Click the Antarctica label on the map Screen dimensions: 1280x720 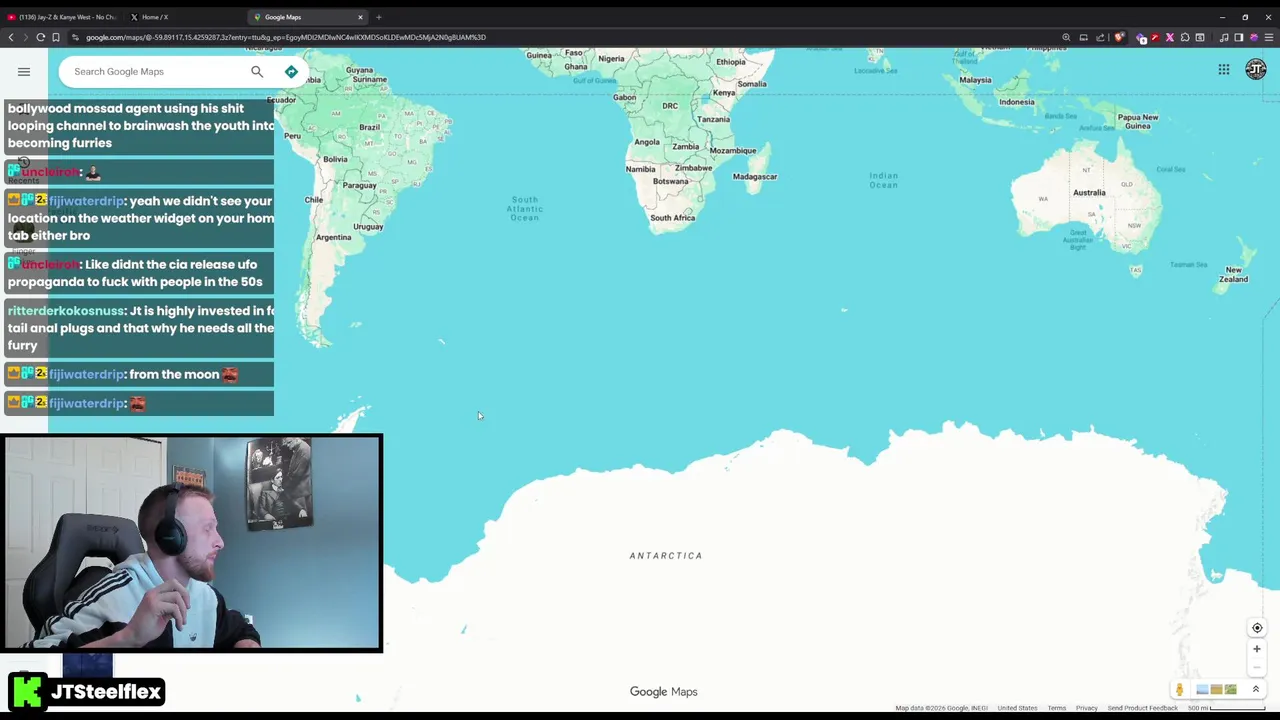coord(666,555)
